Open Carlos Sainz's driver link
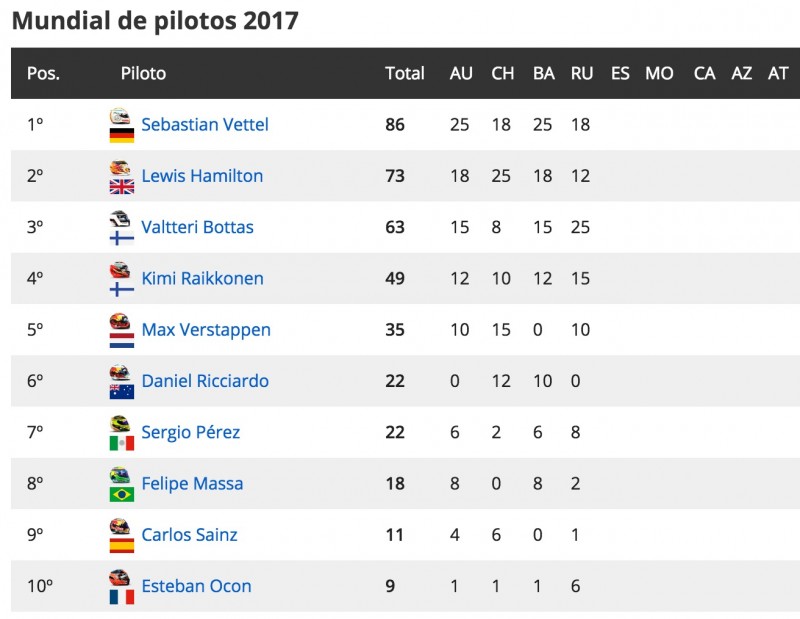The height and width of the screenshot is (619, 800). click(189, 535)
